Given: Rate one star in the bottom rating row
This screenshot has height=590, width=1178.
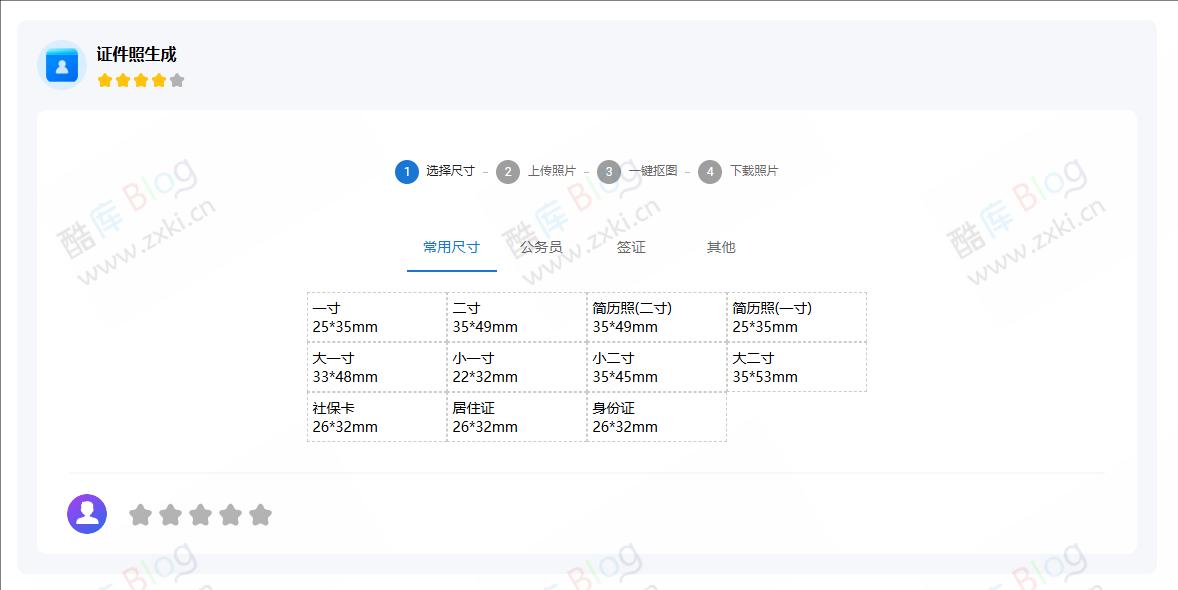Looking at the screenshot, I should pos(141,514).
